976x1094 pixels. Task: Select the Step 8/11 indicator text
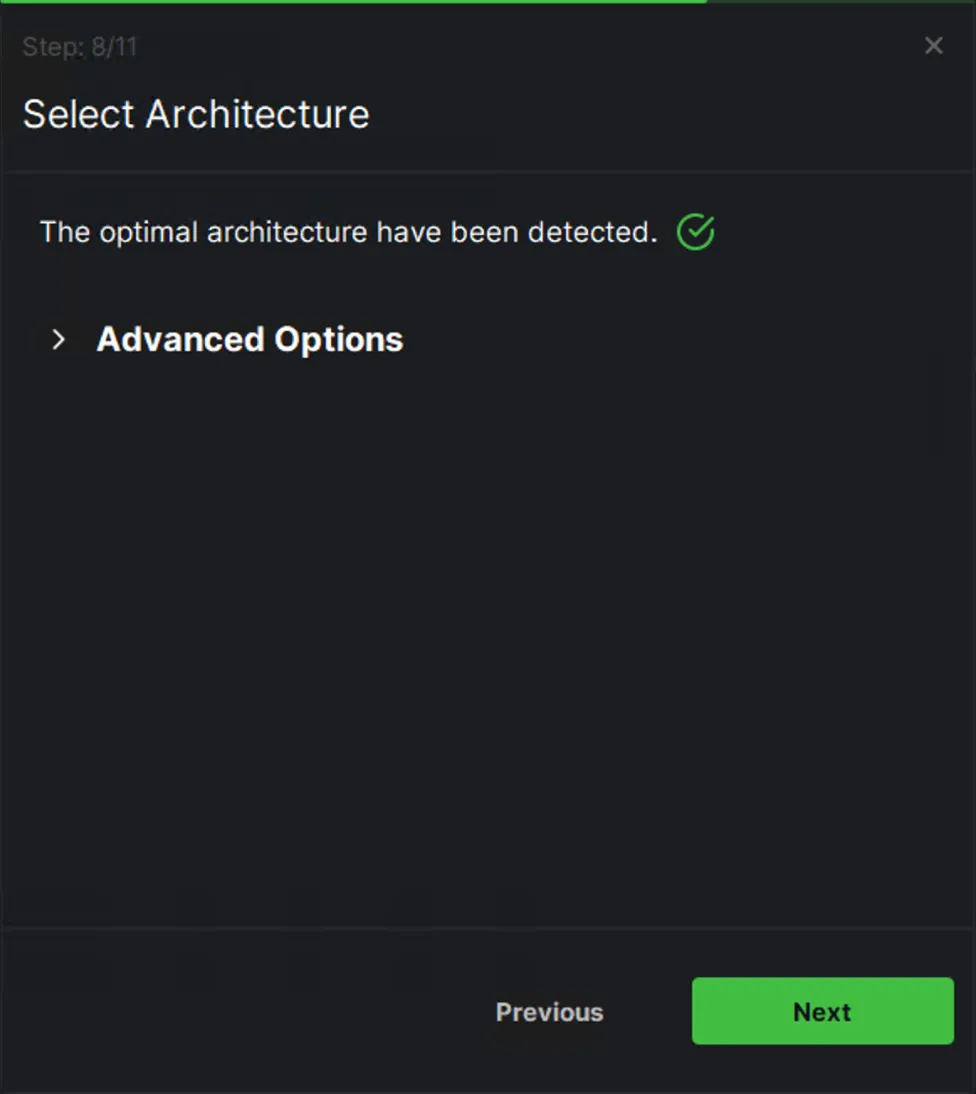tap(80, 47)
